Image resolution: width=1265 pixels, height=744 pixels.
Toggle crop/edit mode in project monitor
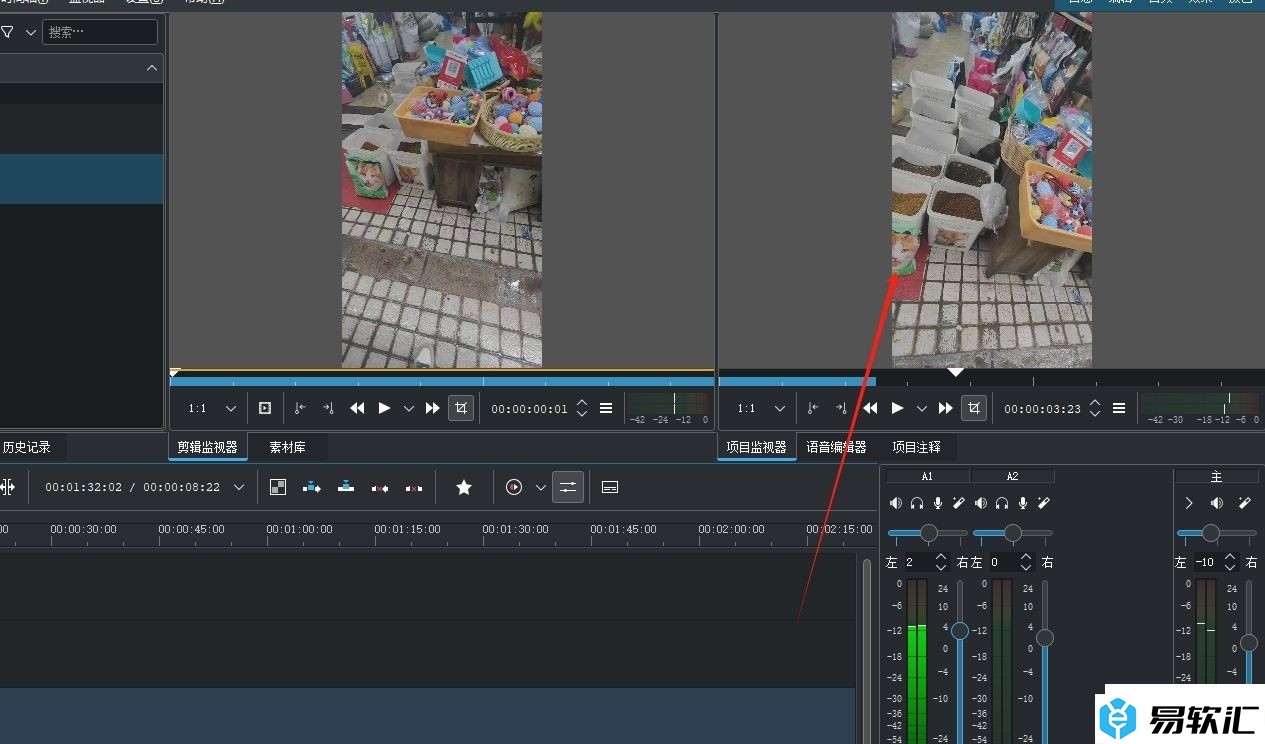click(x=974, y=408)
